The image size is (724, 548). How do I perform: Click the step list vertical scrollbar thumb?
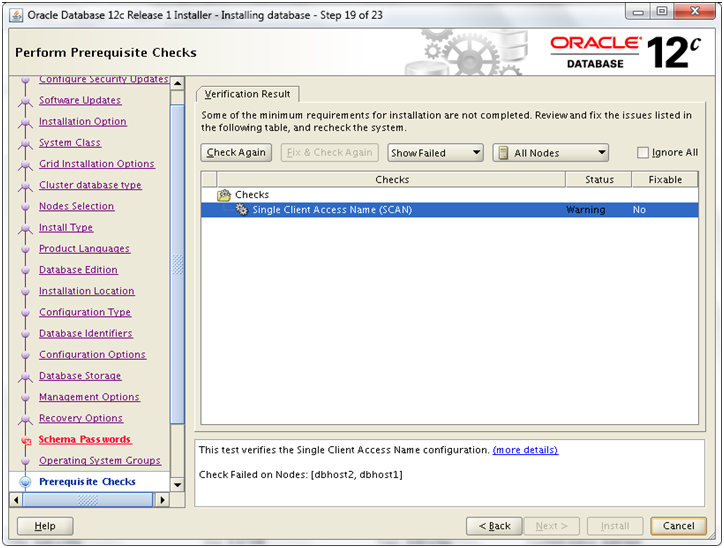[x=177, y=265]
